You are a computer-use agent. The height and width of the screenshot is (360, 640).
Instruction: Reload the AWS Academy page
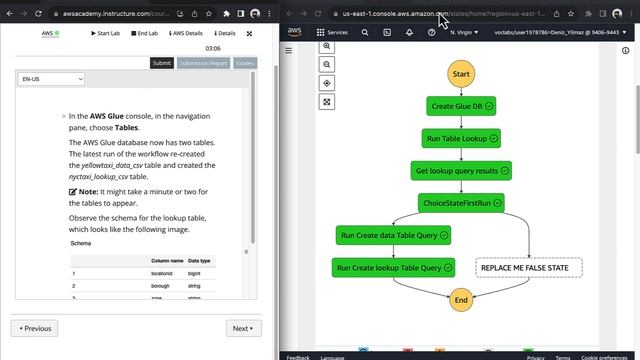[x=38, y=13]
